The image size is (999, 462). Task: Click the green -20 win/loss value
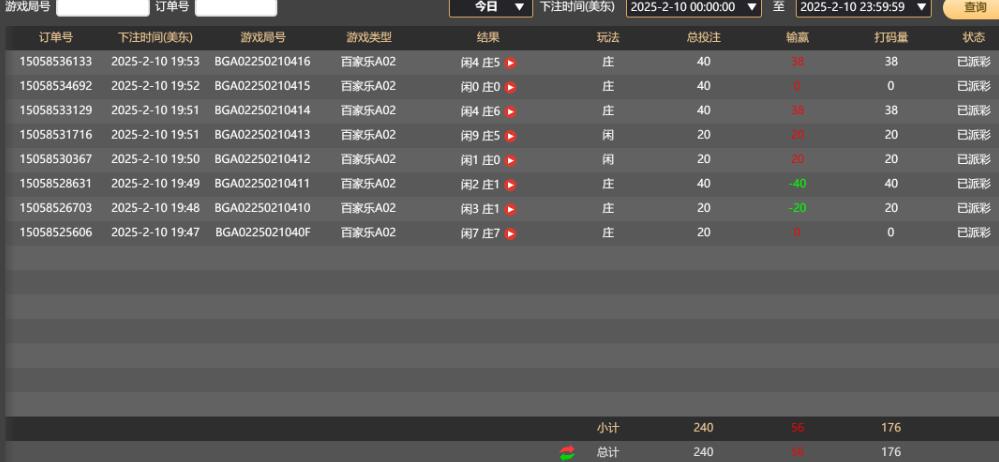click(797, 208)
